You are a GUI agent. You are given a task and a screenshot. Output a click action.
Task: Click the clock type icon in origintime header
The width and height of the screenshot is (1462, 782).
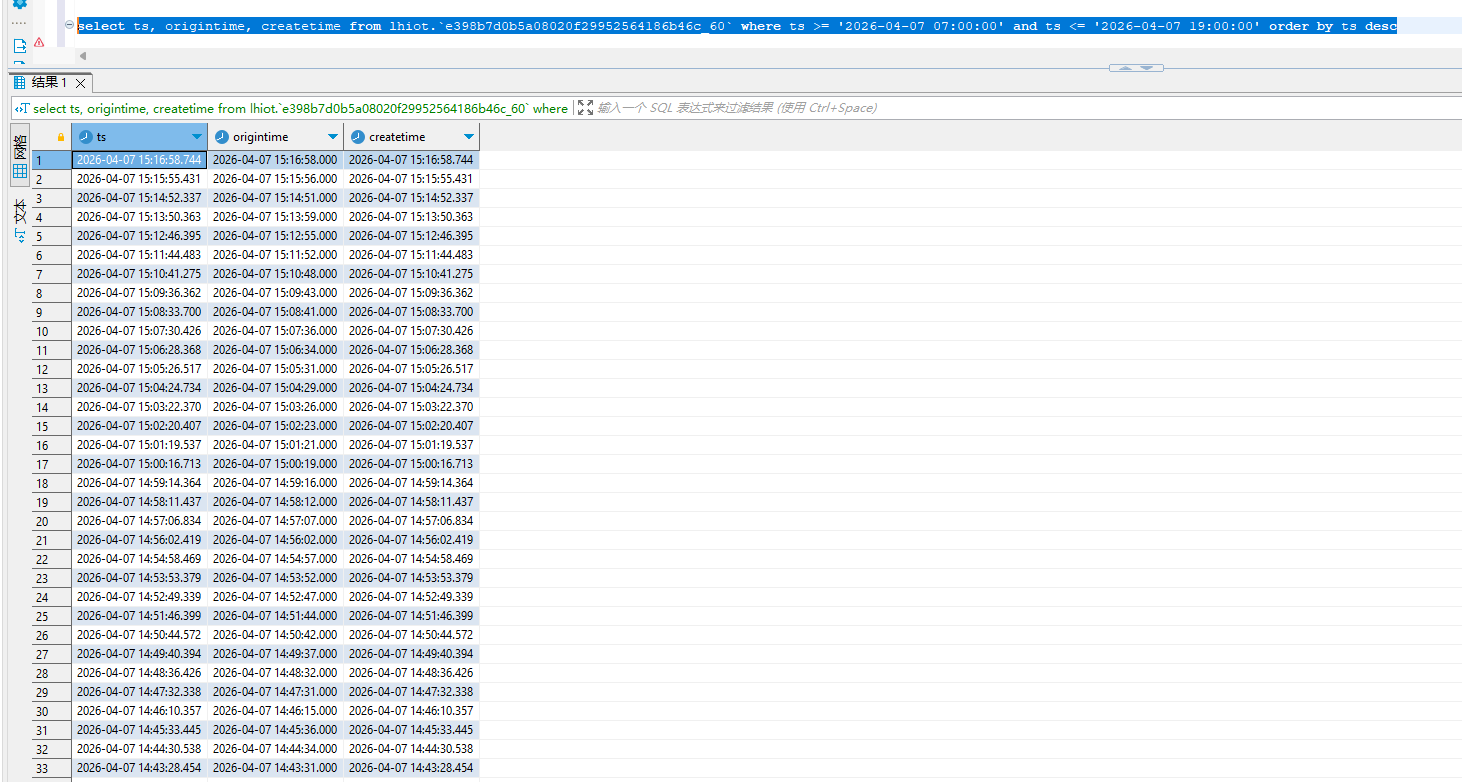tap(221, 137)
